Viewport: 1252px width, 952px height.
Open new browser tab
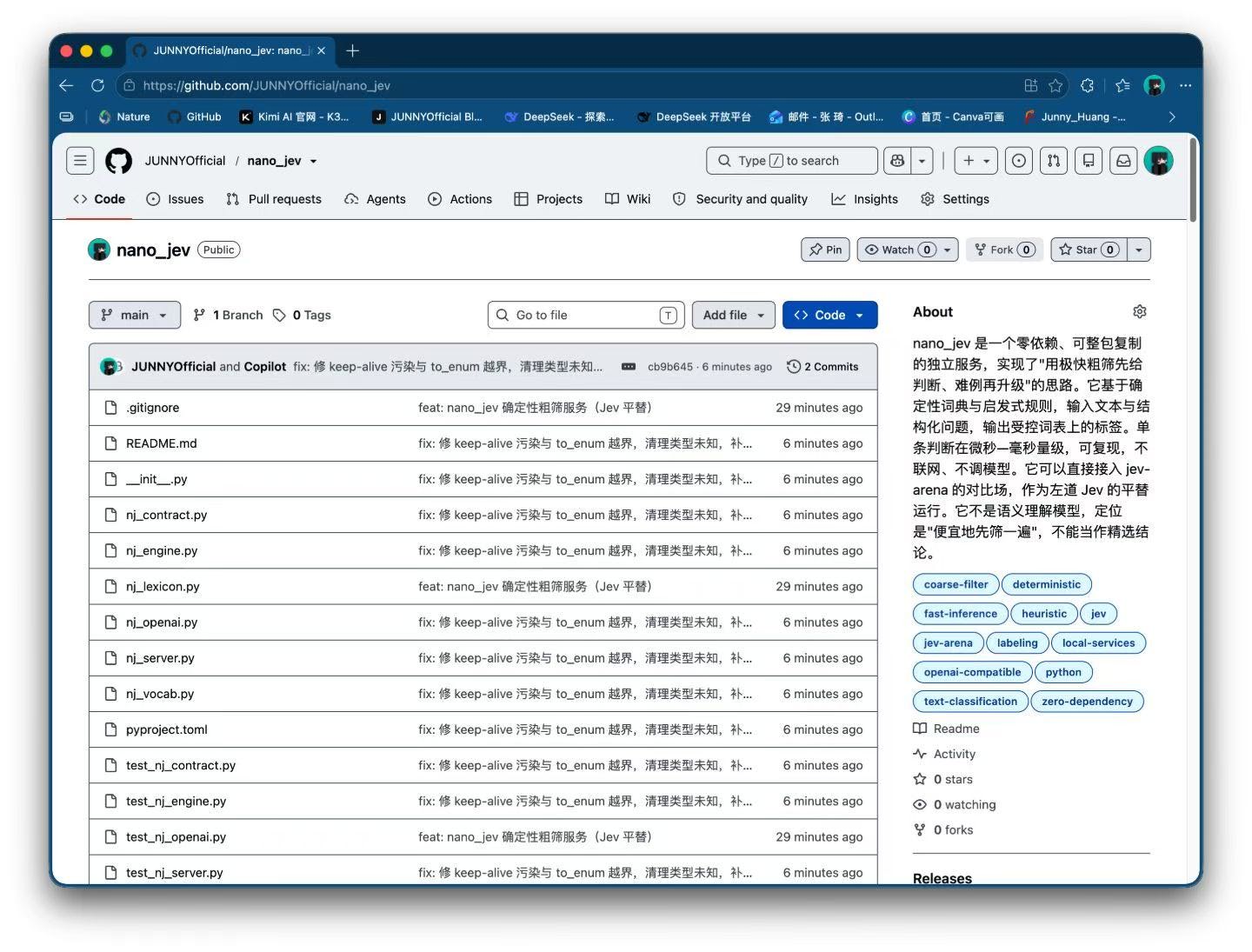(352, 50)
